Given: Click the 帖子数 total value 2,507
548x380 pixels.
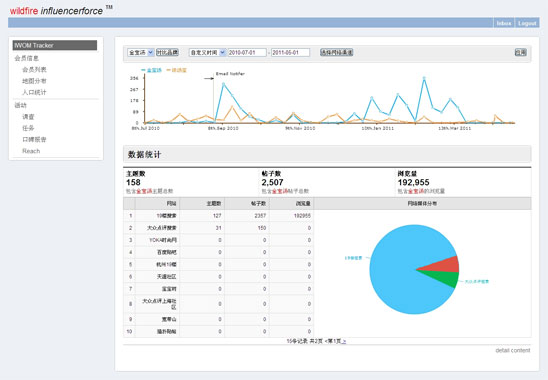Looking at the screenshot, I should [272, 182].
